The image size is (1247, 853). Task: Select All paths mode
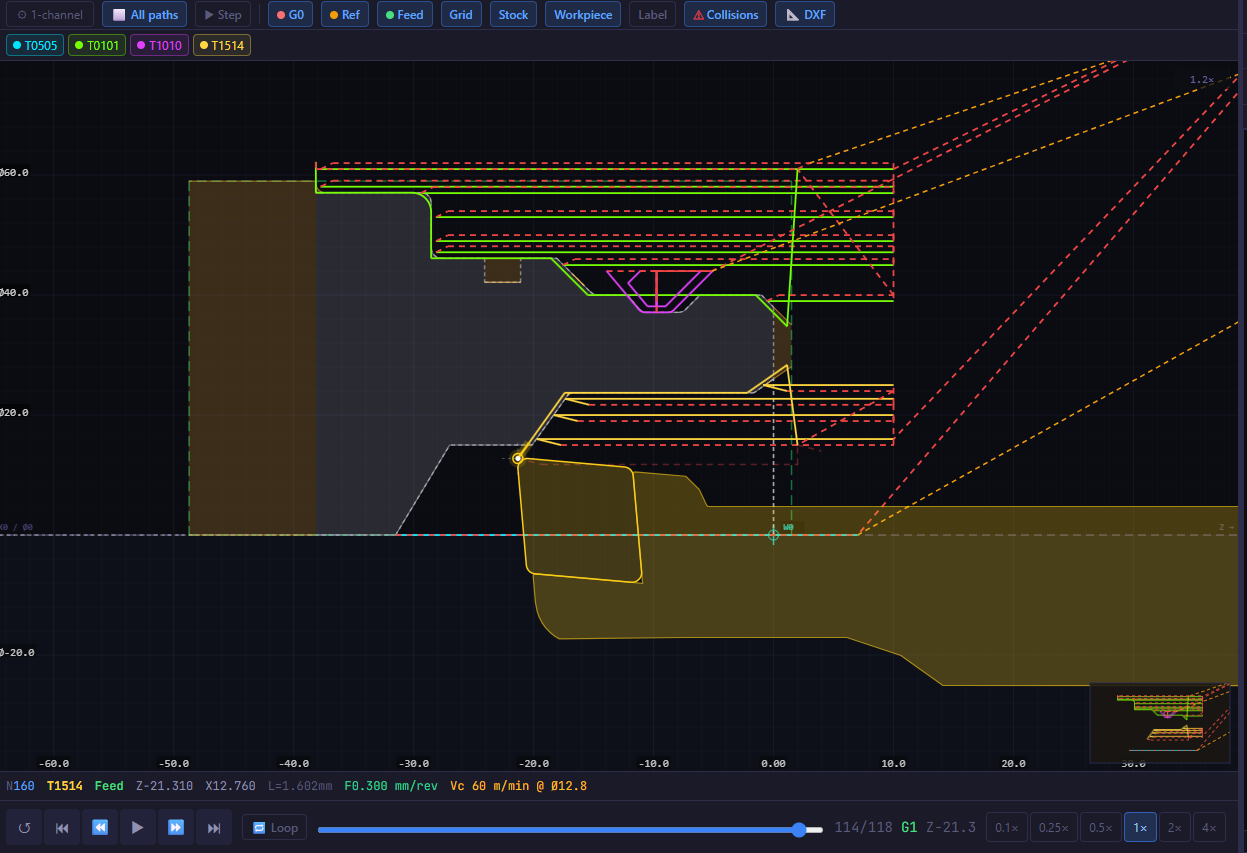145,15
